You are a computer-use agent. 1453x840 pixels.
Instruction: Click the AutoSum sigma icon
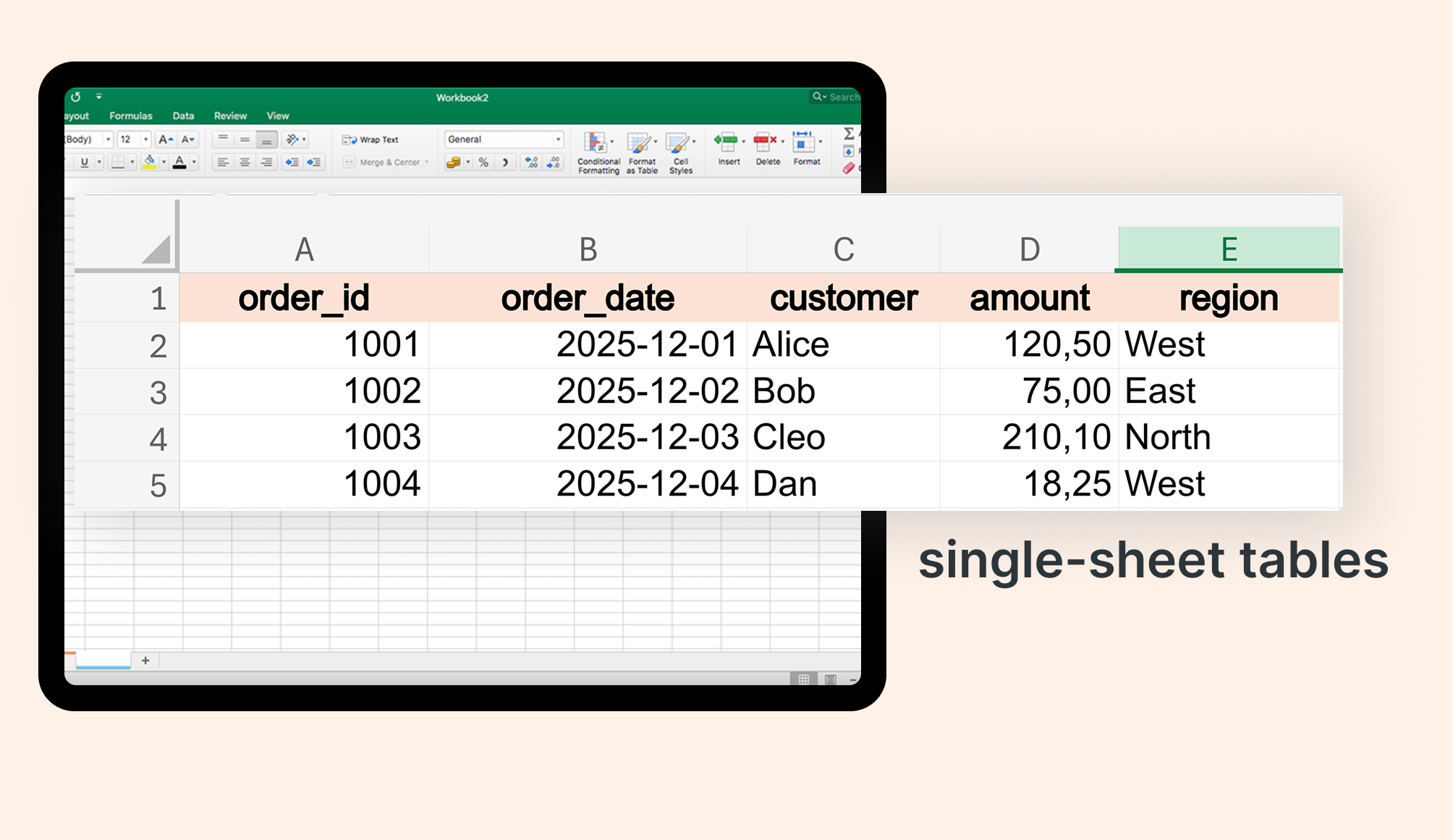(849, 134)
